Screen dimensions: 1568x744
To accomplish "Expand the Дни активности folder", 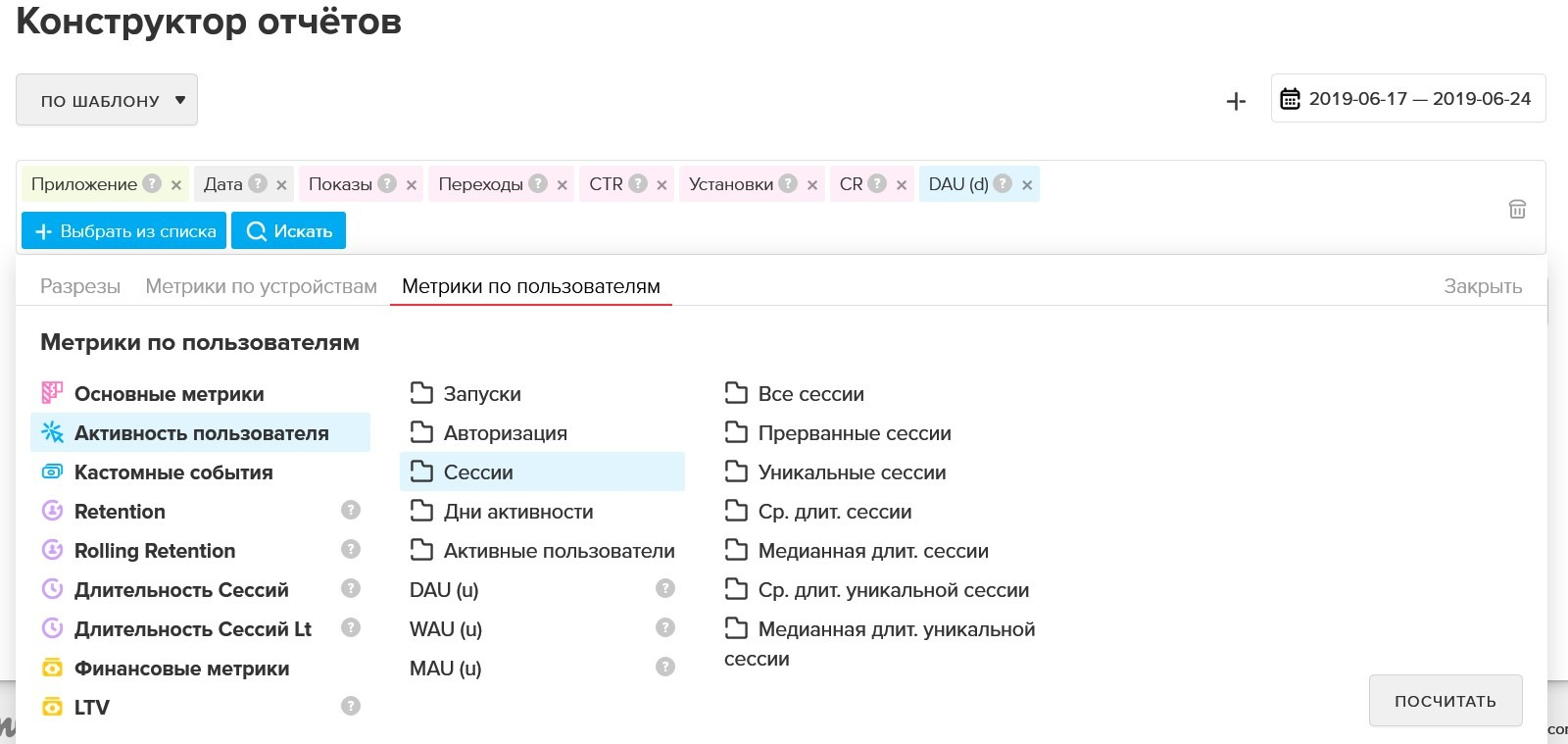I will click(x=517, y=512).
